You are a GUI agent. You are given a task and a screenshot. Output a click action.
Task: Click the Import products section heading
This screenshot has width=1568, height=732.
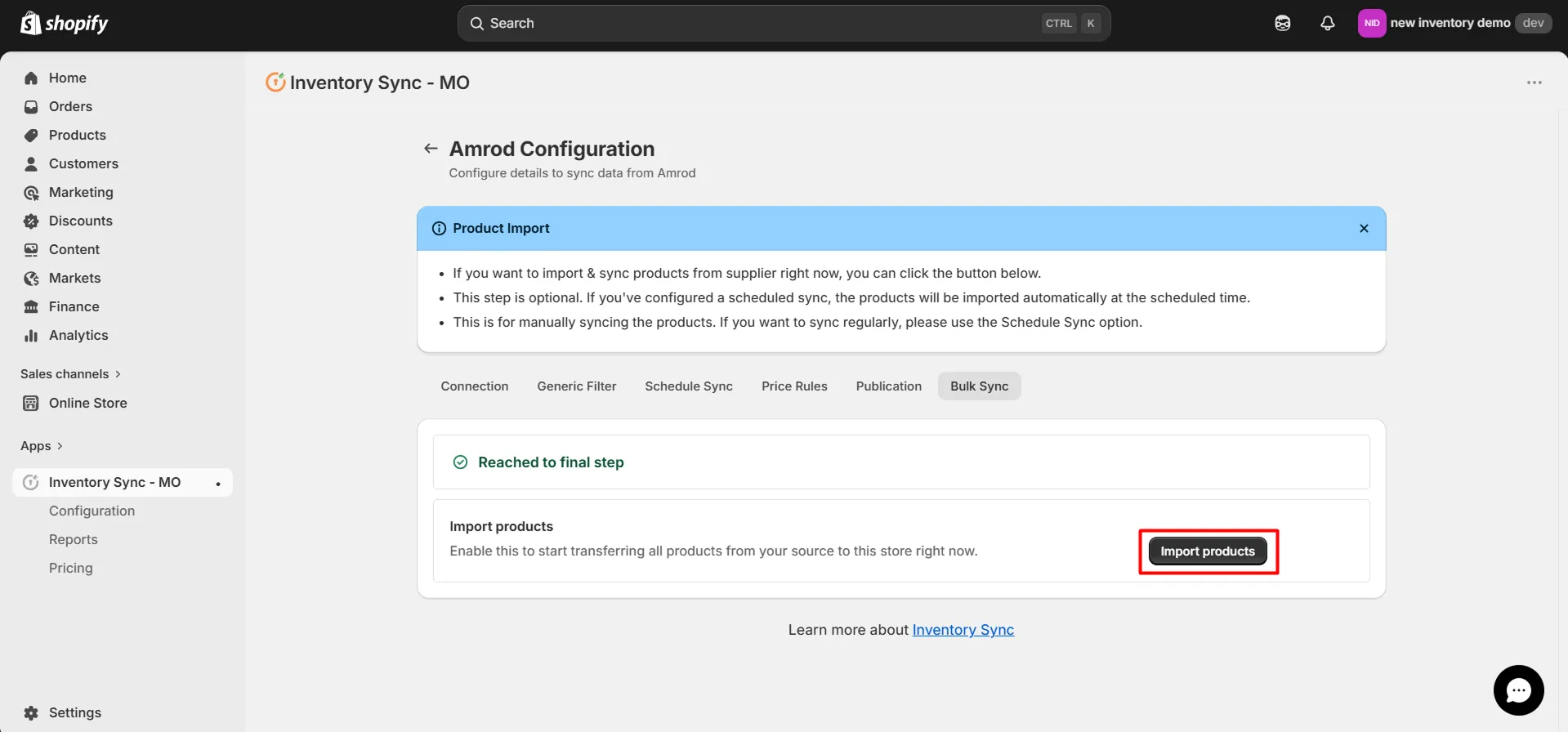pos(502,527)
